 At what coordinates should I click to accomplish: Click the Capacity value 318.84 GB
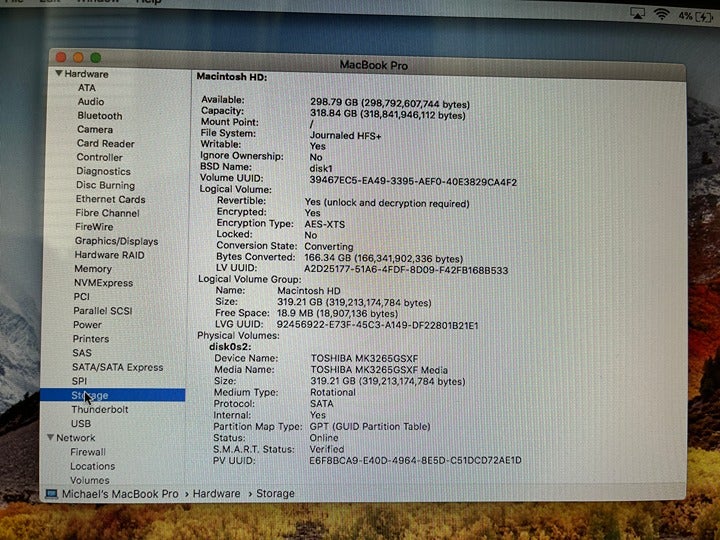click(x=388, y=114)
